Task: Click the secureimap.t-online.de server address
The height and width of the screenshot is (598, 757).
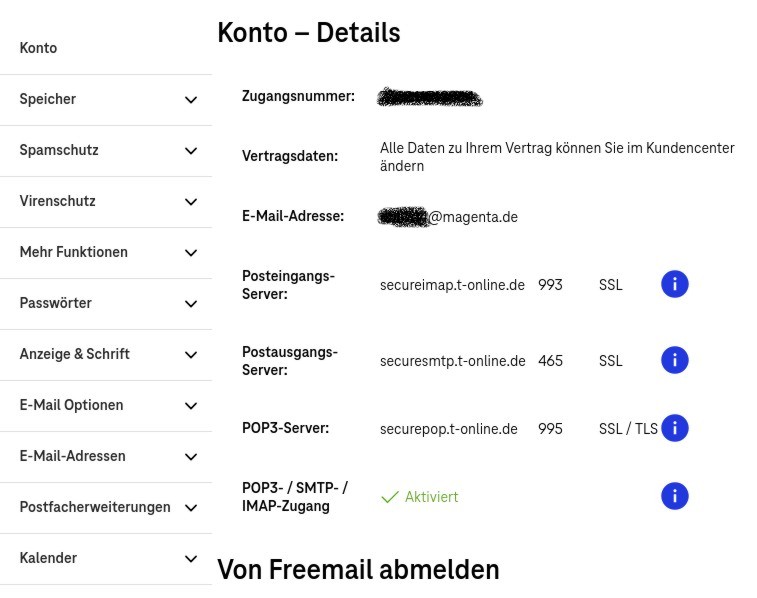Action: 452,285
